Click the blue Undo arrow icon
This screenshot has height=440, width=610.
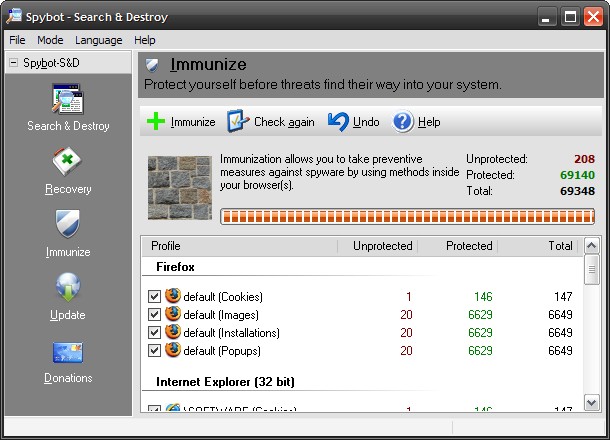coord(338,121)
